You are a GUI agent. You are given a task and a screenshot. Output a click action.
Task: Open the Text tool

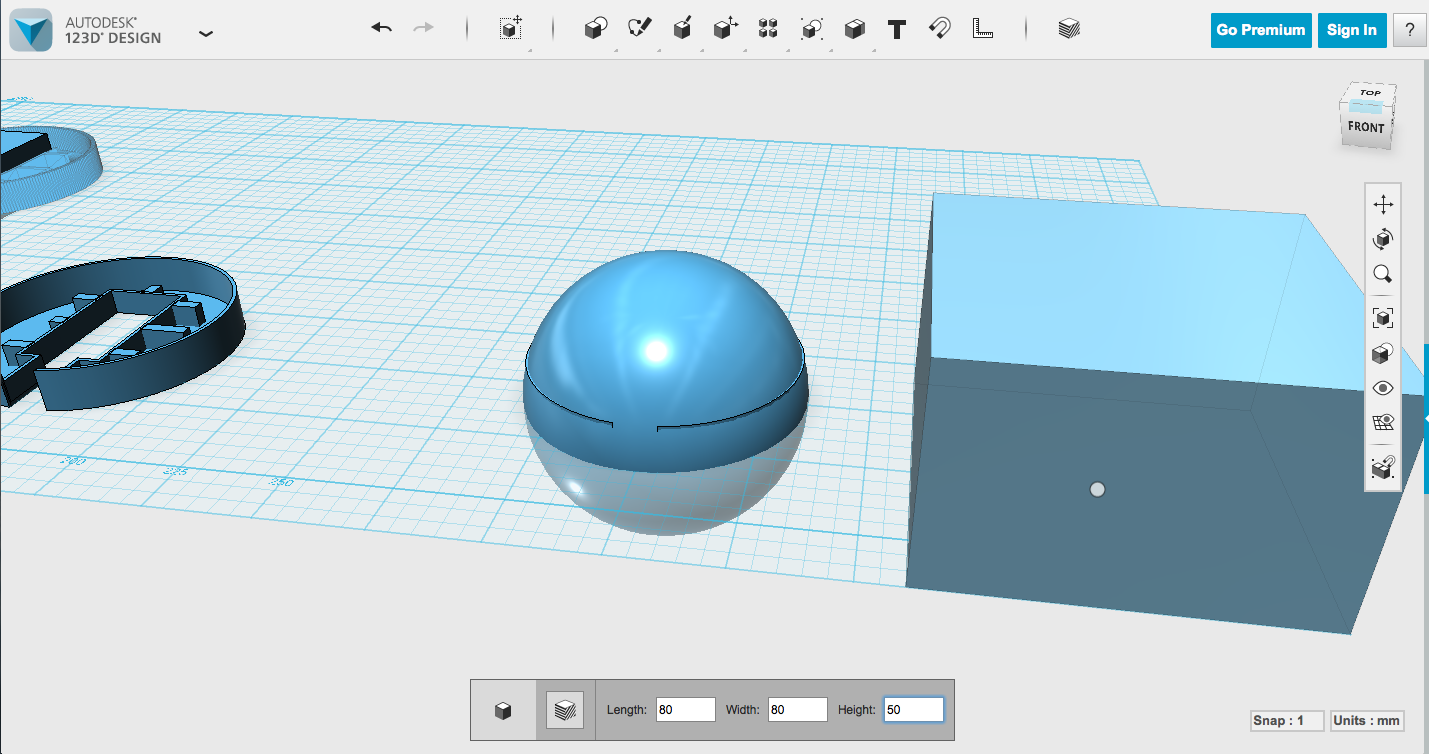(896, 29)
